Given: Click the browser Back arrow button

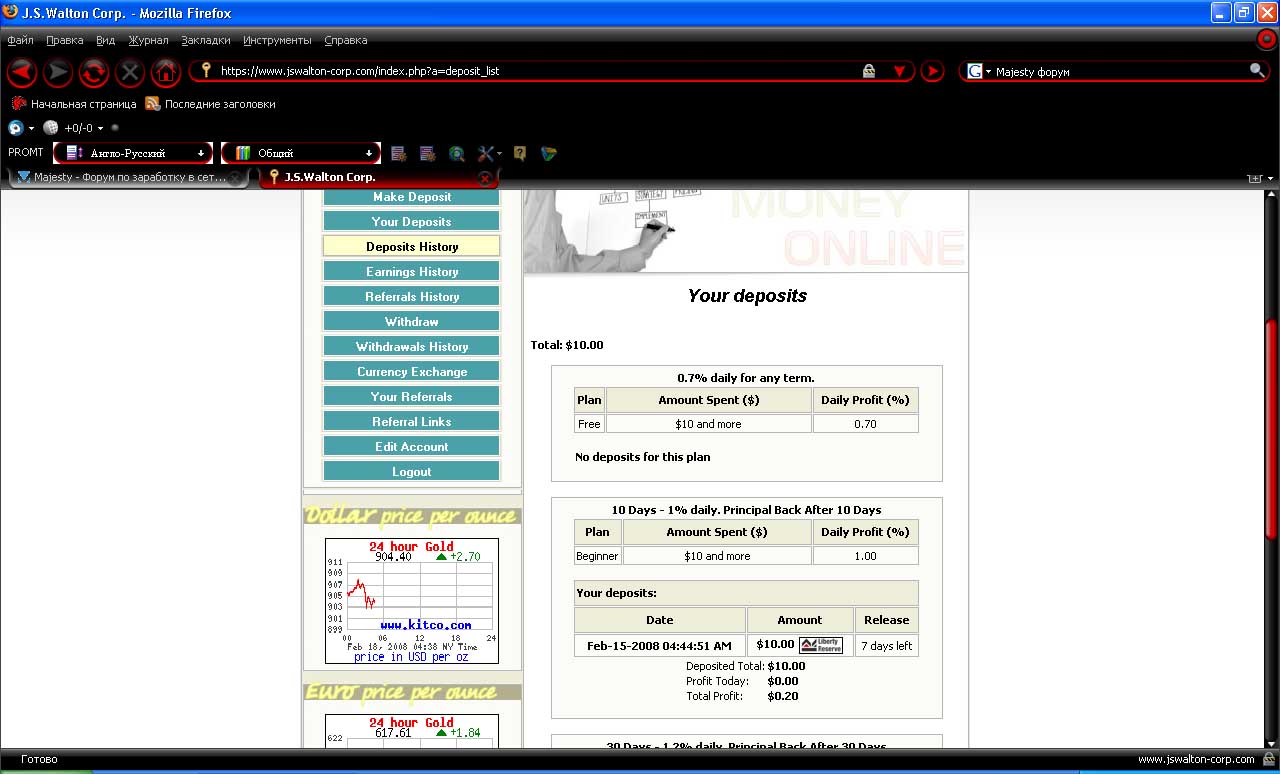Looking at the screenshot, I should pos(22,72).
